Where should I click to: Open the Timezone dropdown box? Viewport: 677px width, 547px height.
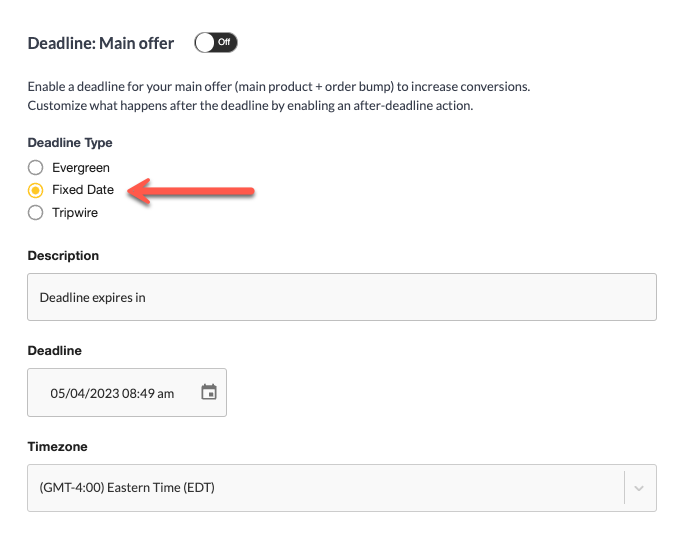(x=342, y=488)
